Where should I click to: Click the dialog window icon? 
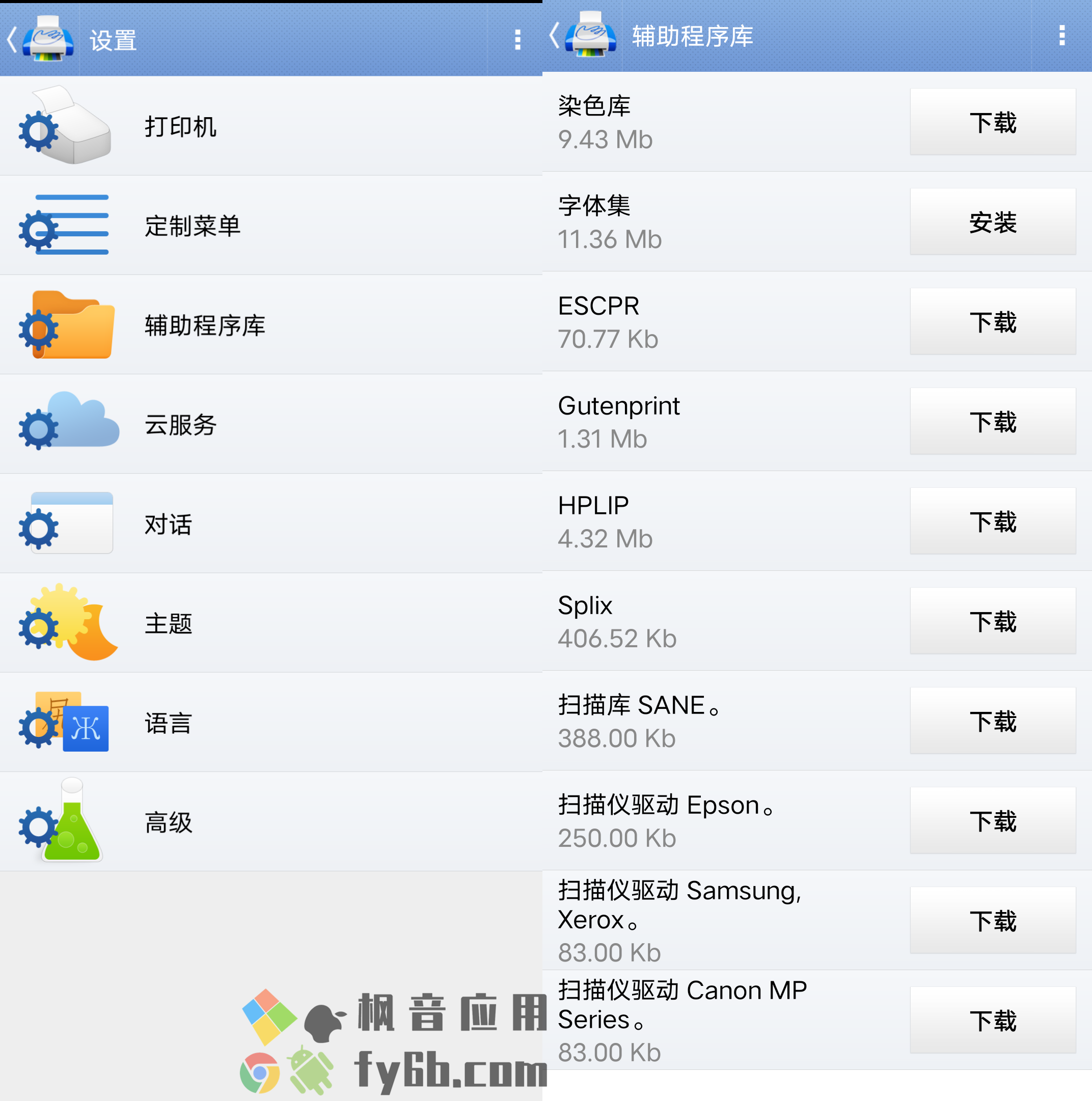click(x=66, y=522)
